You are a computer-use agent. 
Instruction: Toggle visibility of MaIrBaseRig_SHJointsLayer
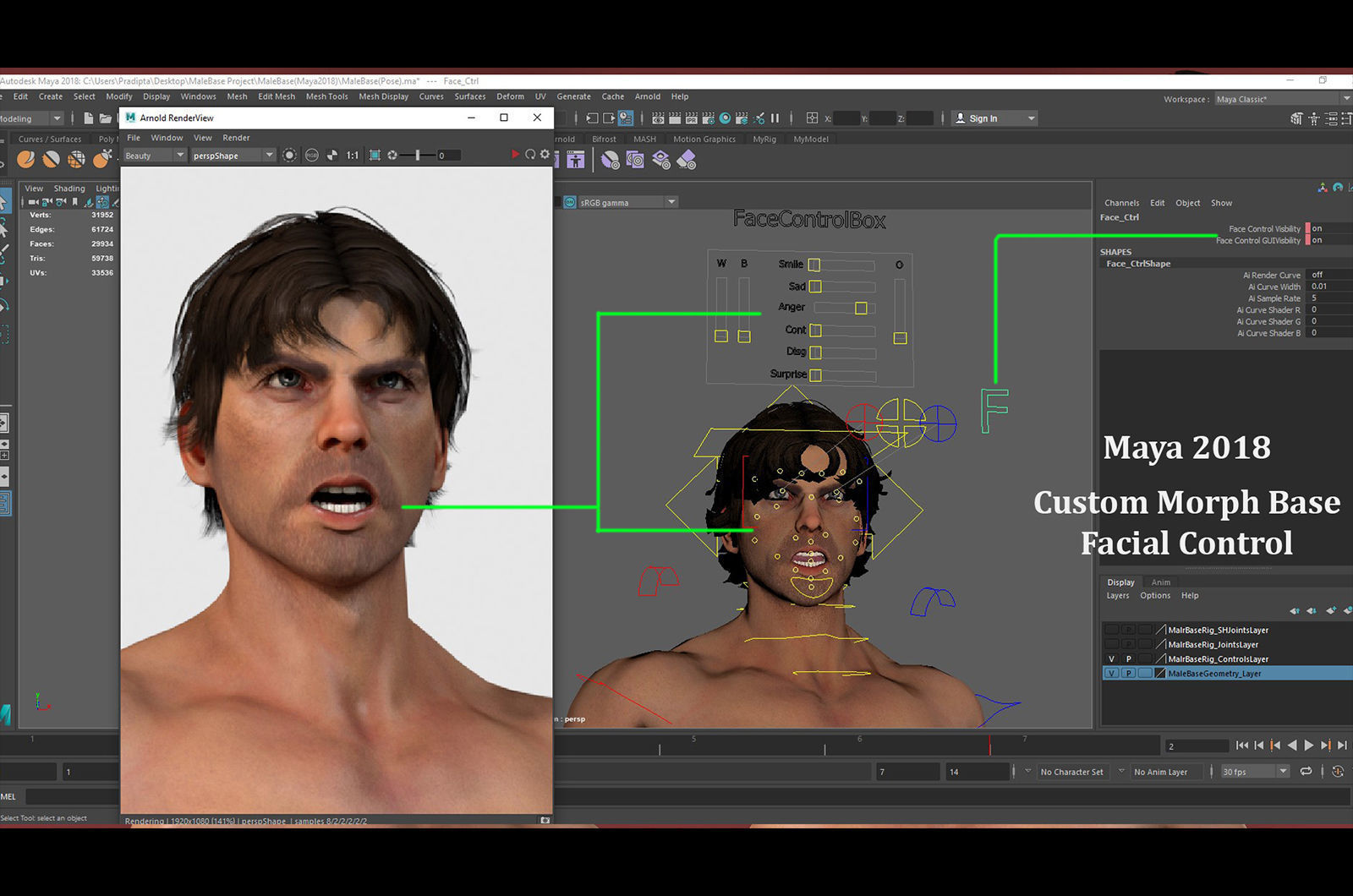[x=1111, y=630]
